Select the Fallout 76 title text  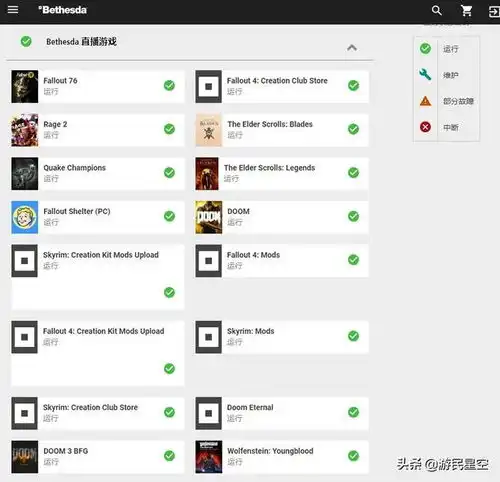click(60, 81)
